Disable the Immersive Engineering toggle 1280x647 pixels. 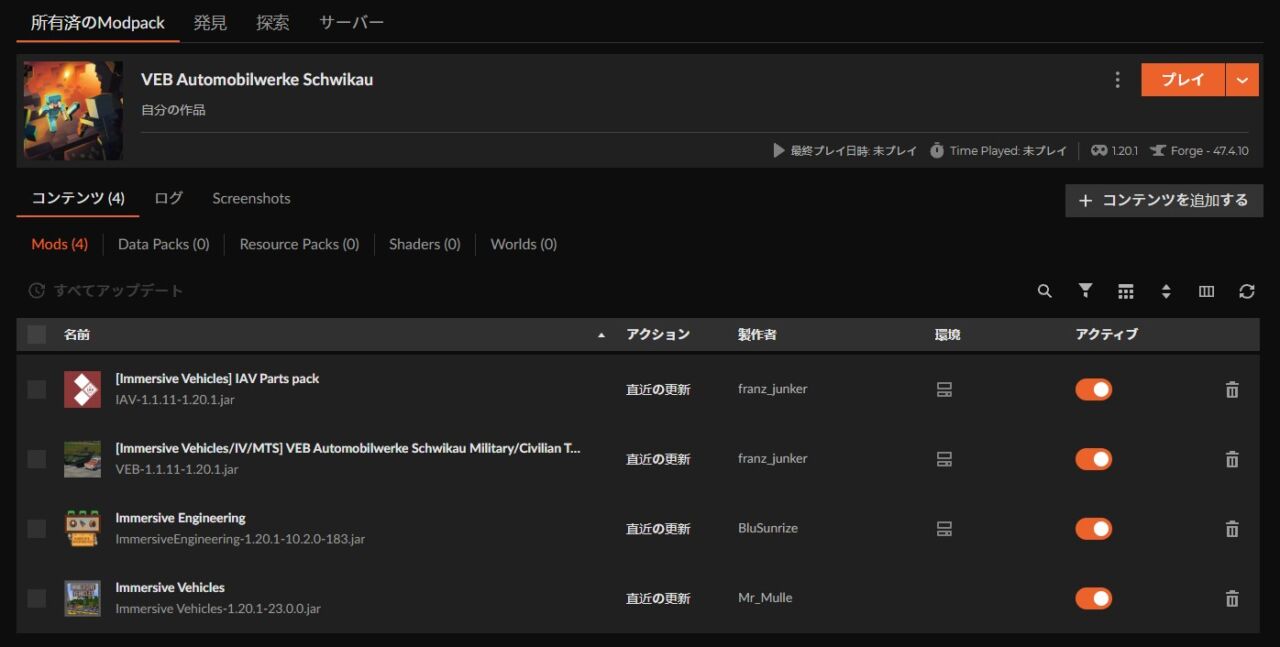[x=1093, y=528]
